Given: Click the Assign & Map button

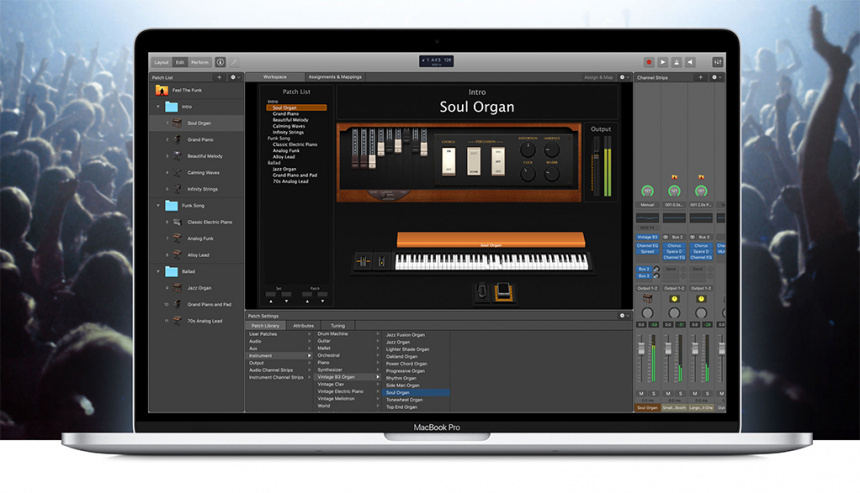Looking at the screenshot, I should pos(599,77).
